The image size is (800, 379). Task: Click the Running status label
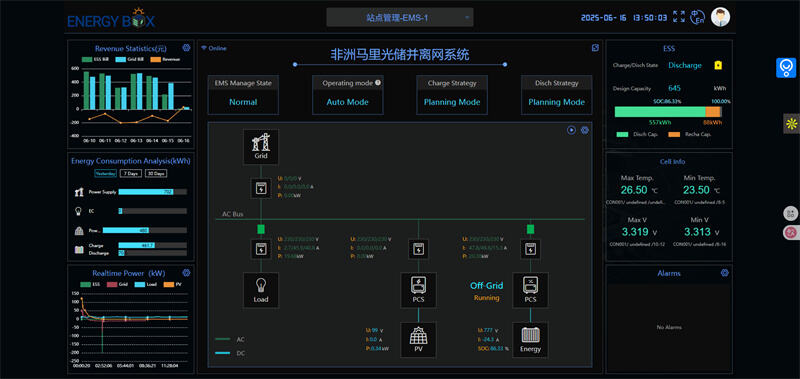point(486,297)
